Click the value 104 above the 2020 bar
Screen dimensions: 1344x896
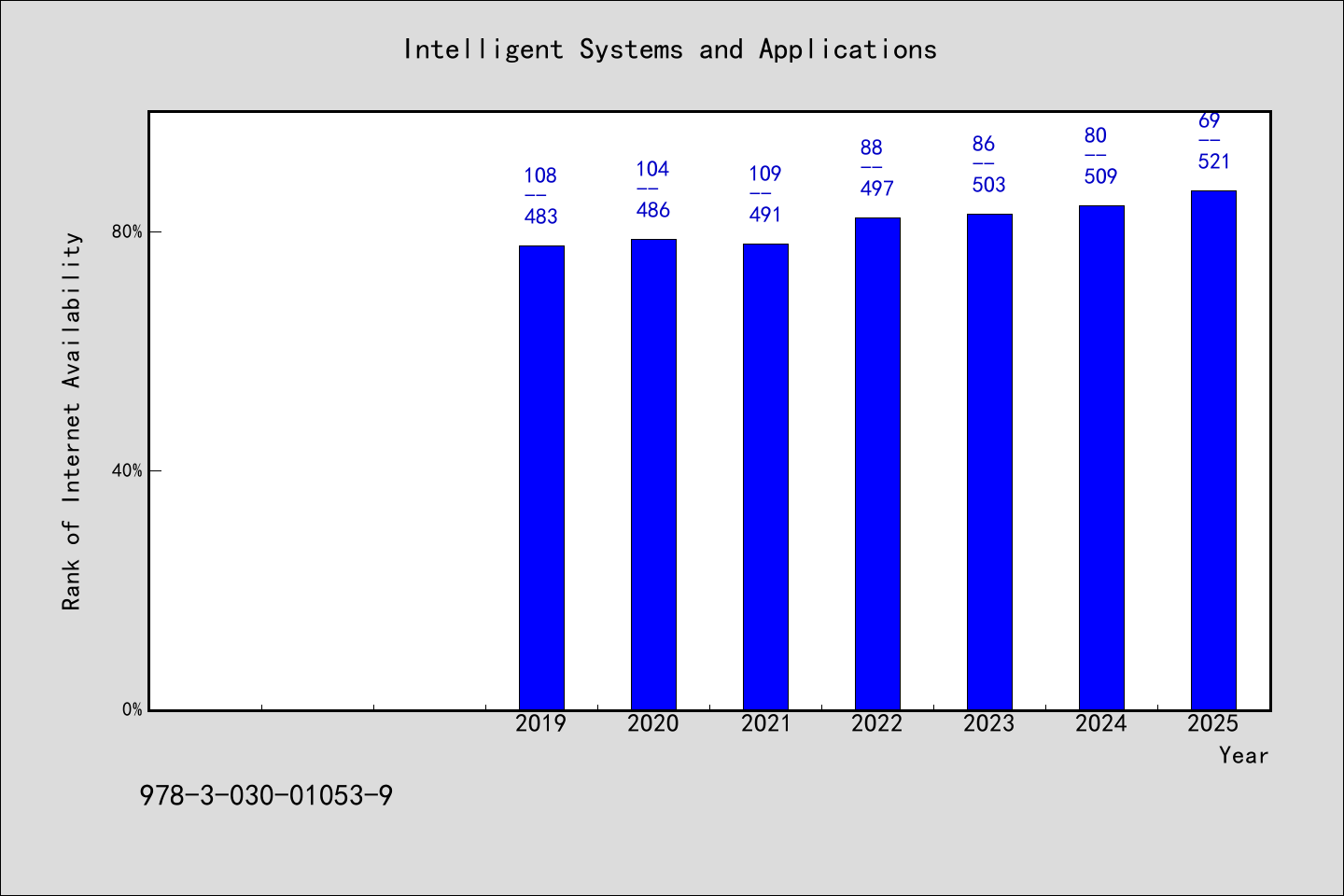pos(652,169)
